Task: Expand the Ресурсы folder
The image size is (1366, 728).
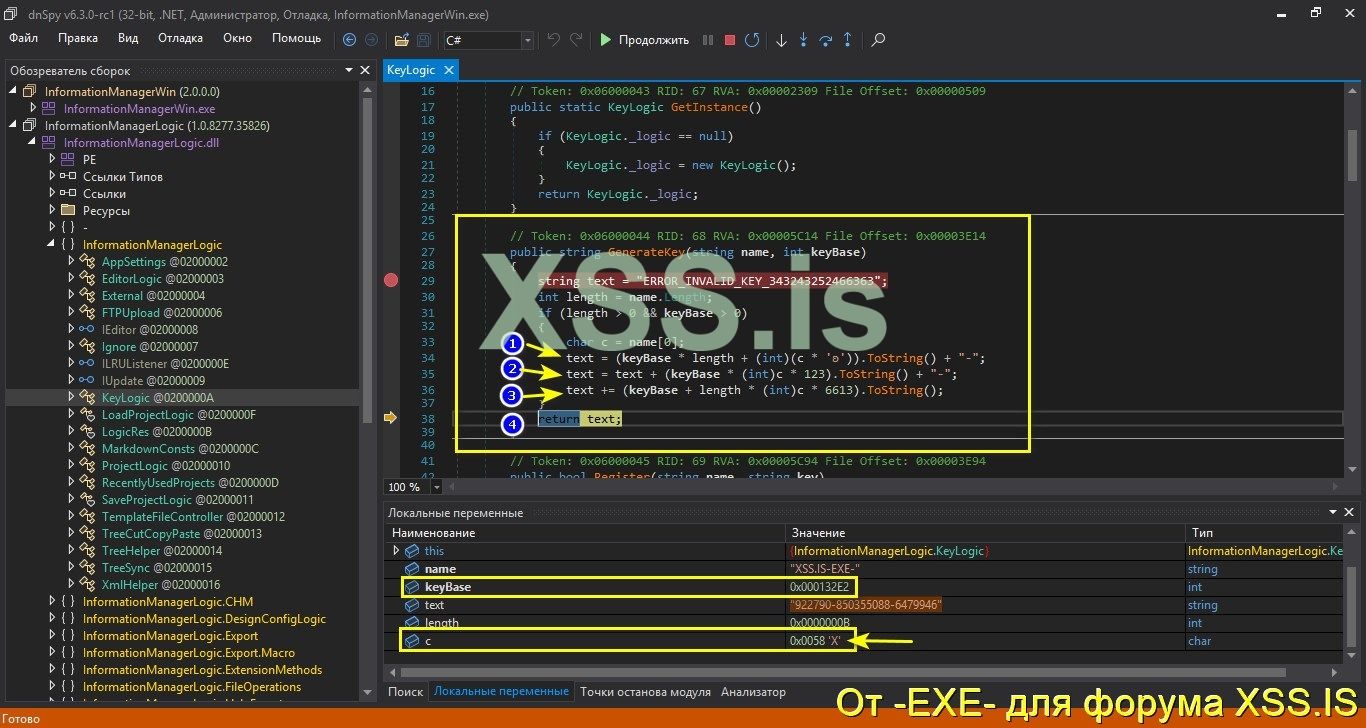Action: [52, 210]
